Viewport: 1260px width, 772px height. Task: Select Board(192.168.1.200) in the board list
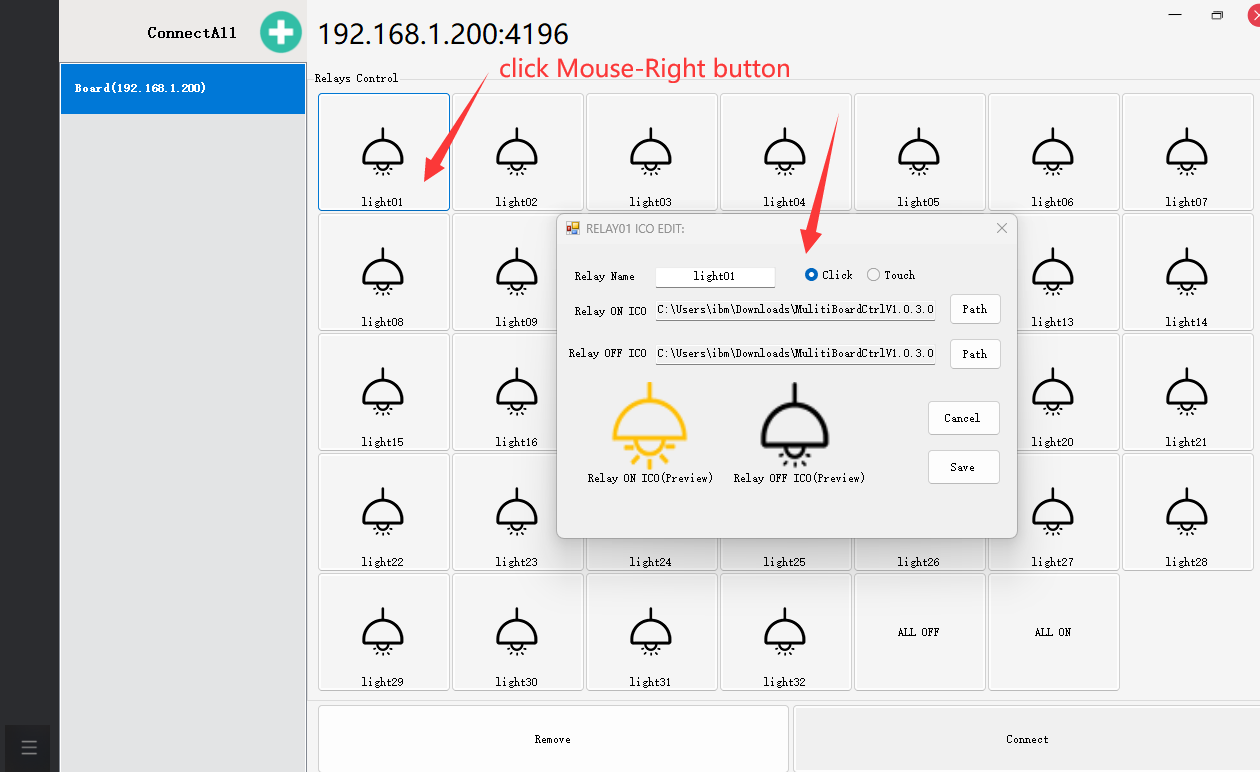point(183,88)
